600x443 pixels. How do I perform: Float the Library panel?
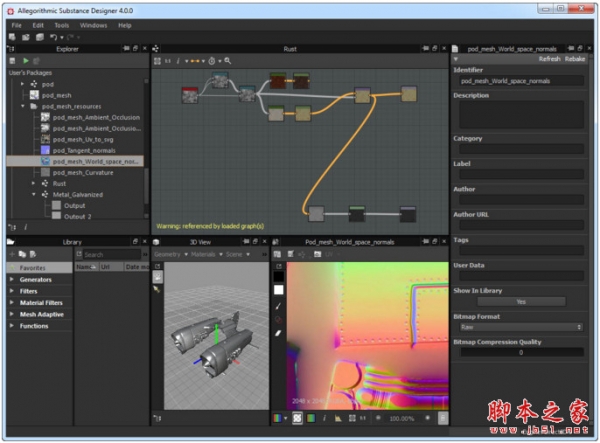[x=135, y=241]
